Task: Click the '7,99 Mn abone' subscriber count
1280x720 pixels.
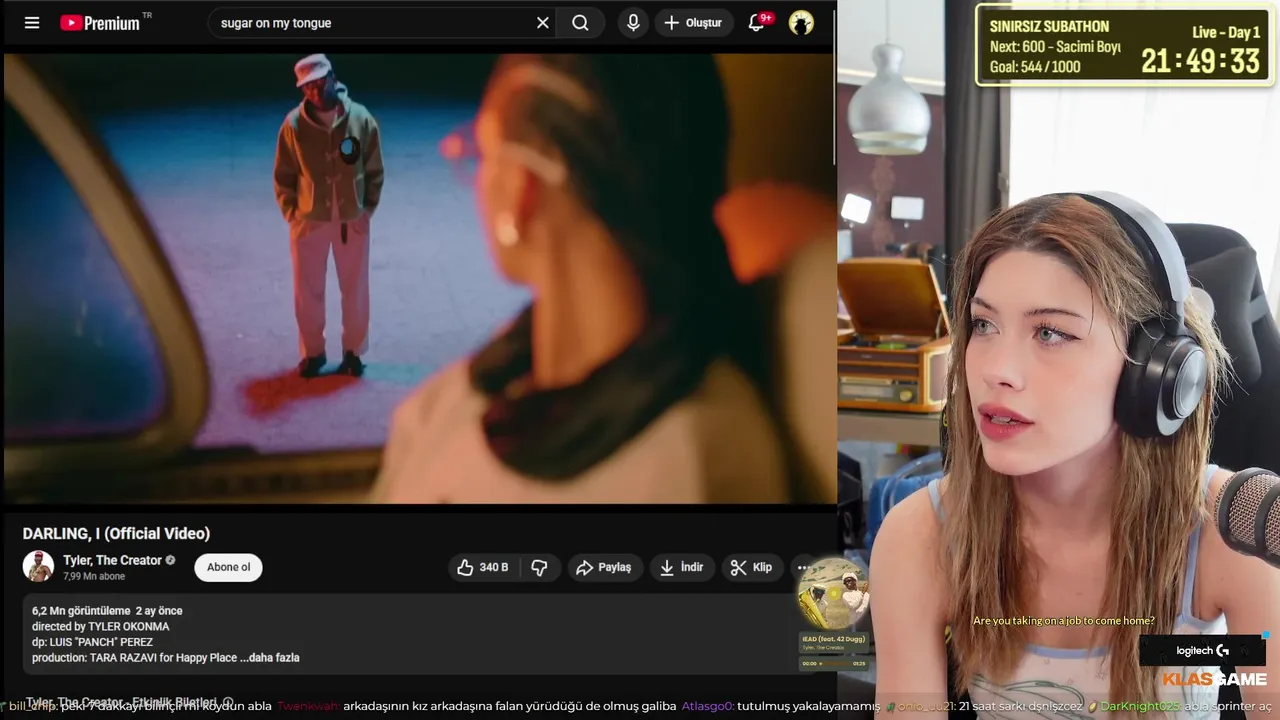Action: pyautogui.click(x=94, y=577)
